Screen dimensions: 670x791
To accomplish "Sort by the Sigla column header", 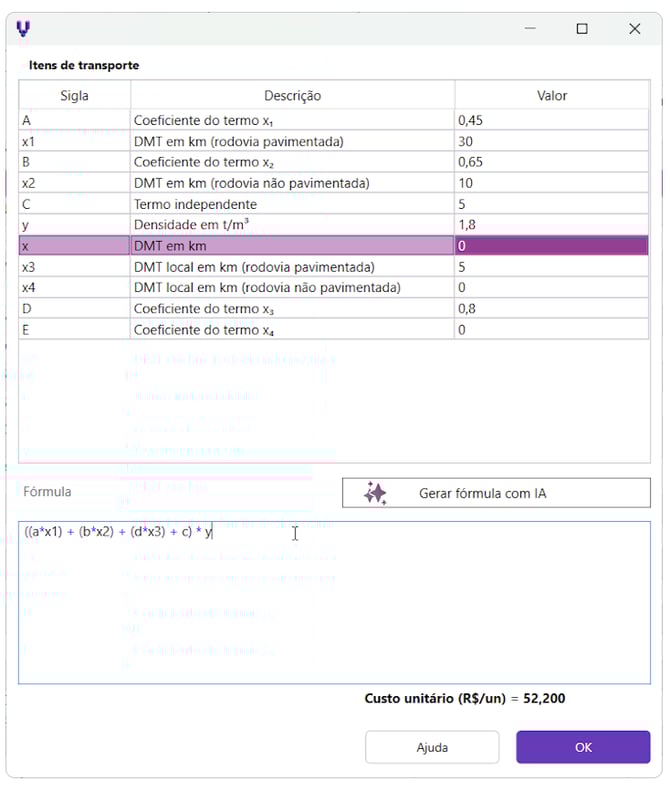I will [x=74, y=96].
